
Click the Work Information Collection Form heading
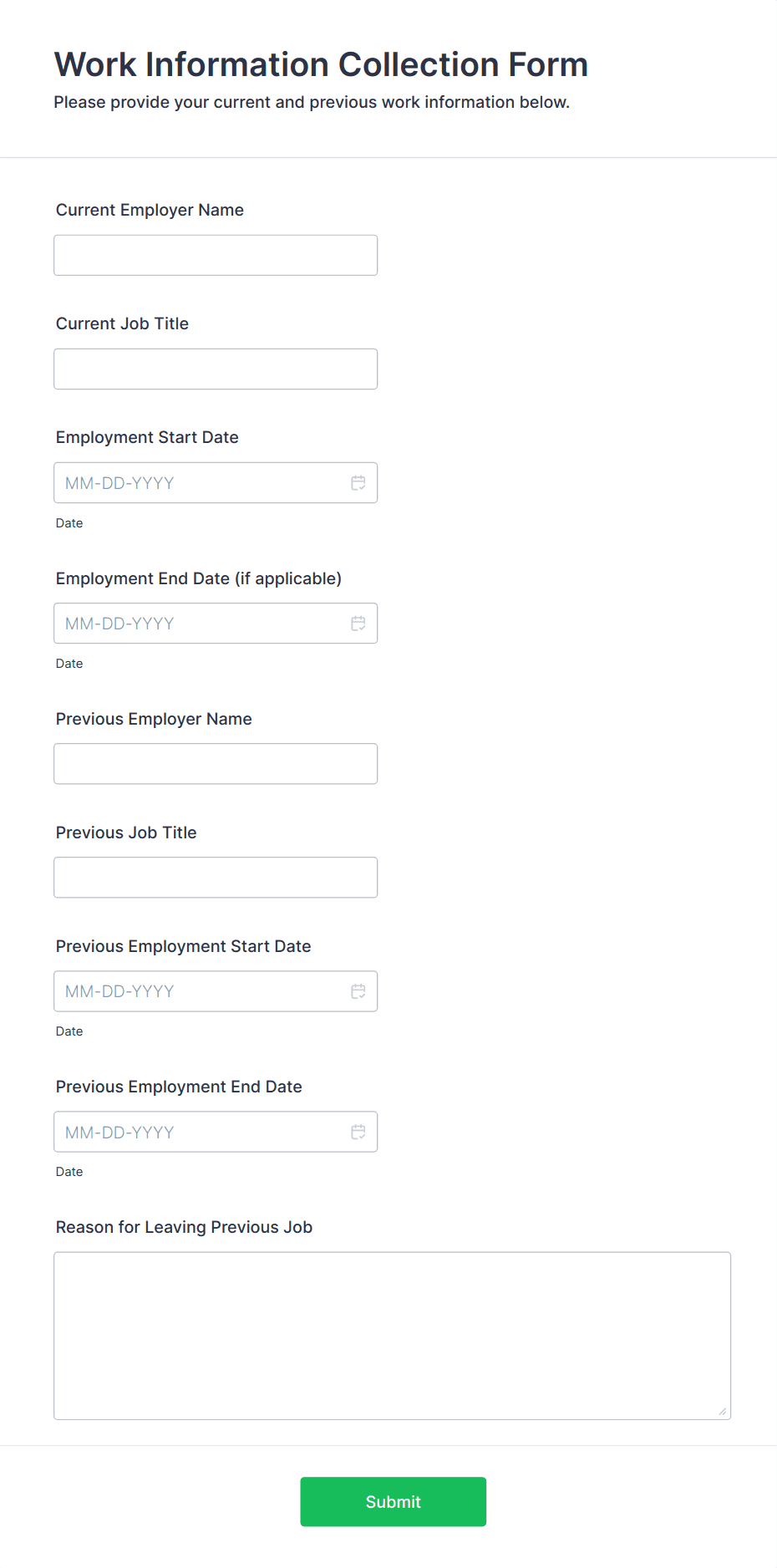coord(321,64)
